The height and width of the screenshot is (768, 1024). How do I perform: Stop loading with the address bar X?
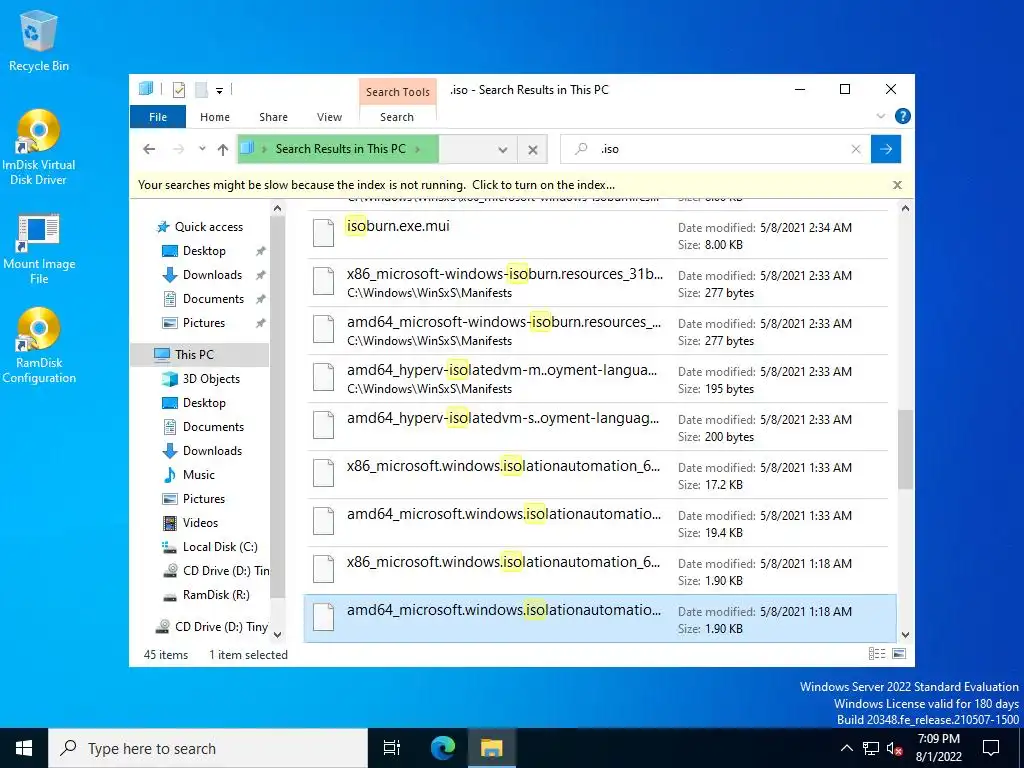[x=533, y=150]
